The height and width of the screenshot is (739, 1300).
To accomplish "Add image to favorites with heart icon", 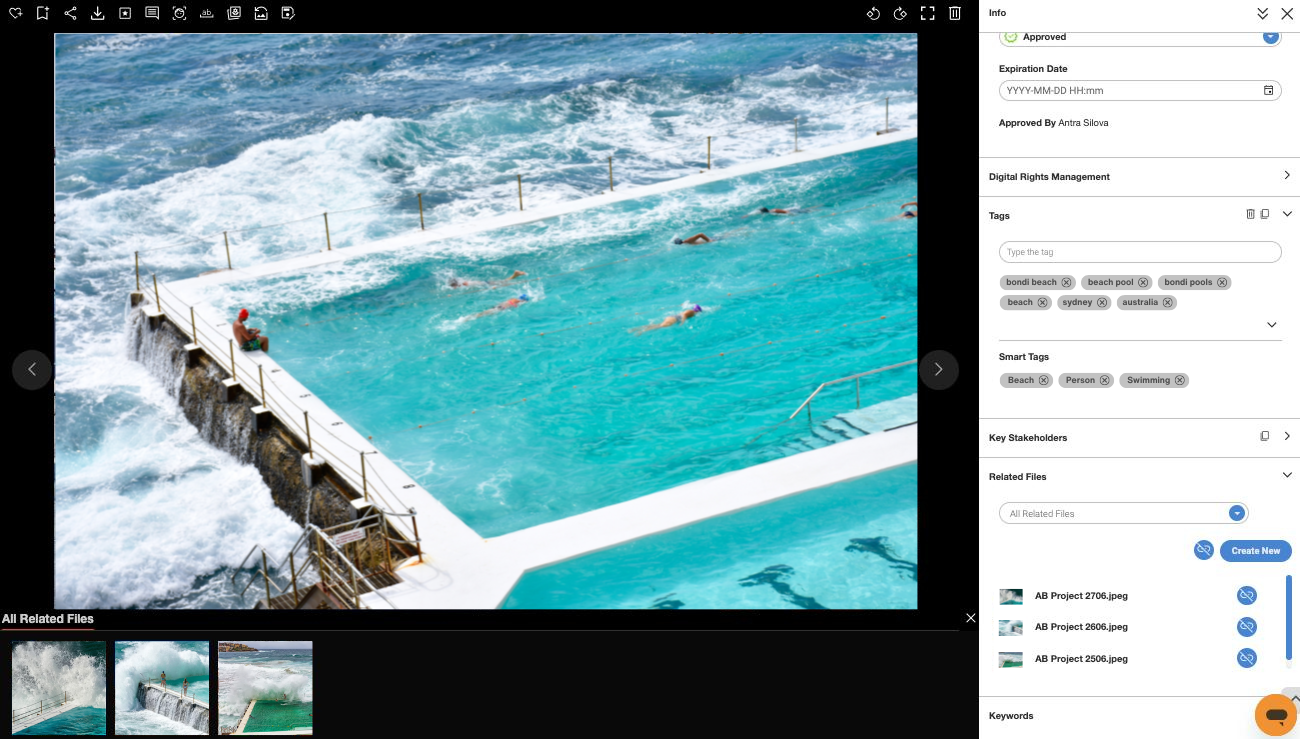I will click(16, 13).
